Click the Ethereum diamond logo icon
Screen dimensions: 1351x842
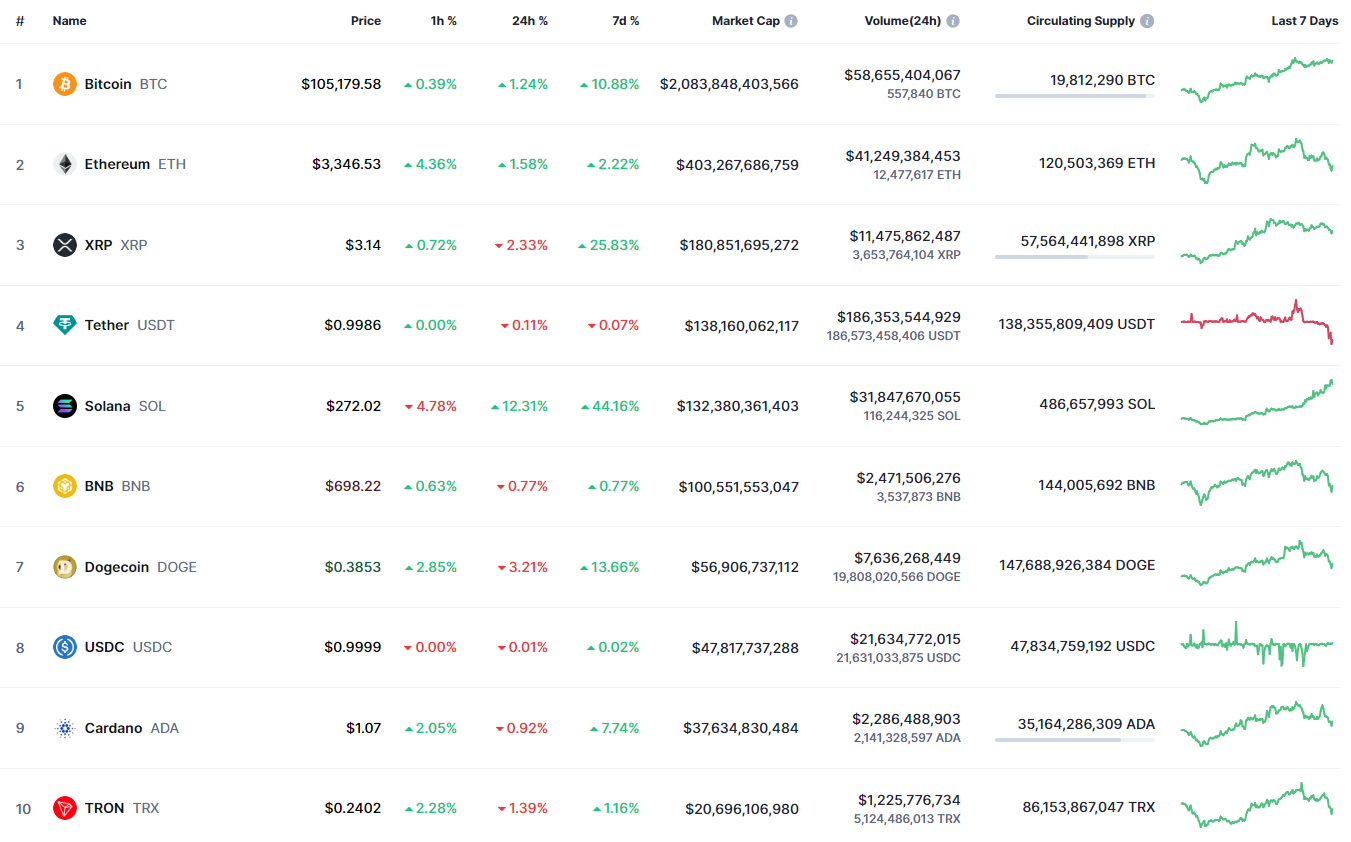64,164
